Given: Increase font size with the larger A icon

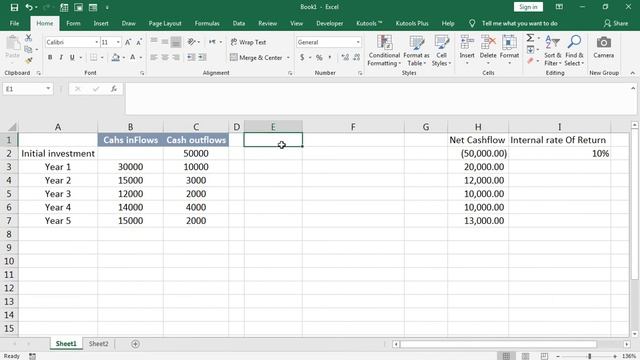Looking at the screenshot, I should coord(128,42).
